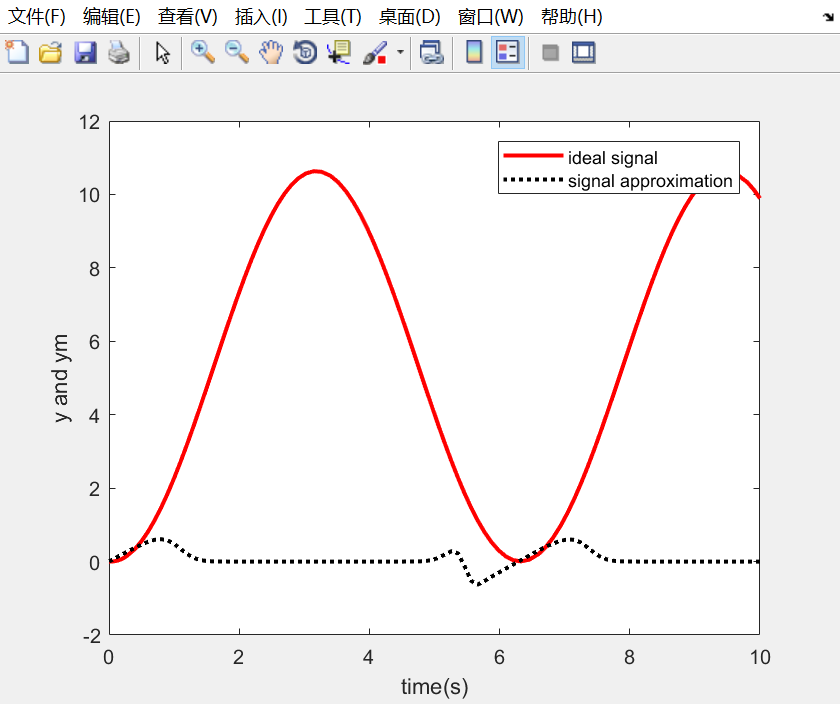Viewport: 840px width, 704px height.
Task: Enable the Rotate 3D tool
Action: [303, 52]
